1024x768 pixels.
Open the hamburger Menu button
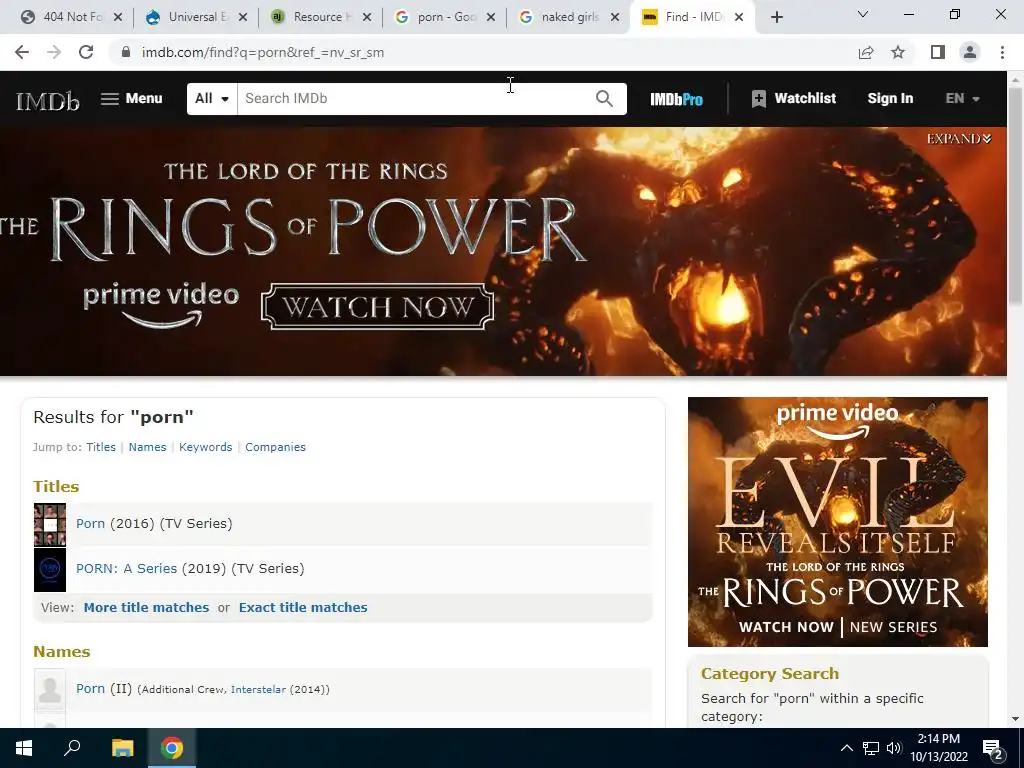(x=131, y=99)
